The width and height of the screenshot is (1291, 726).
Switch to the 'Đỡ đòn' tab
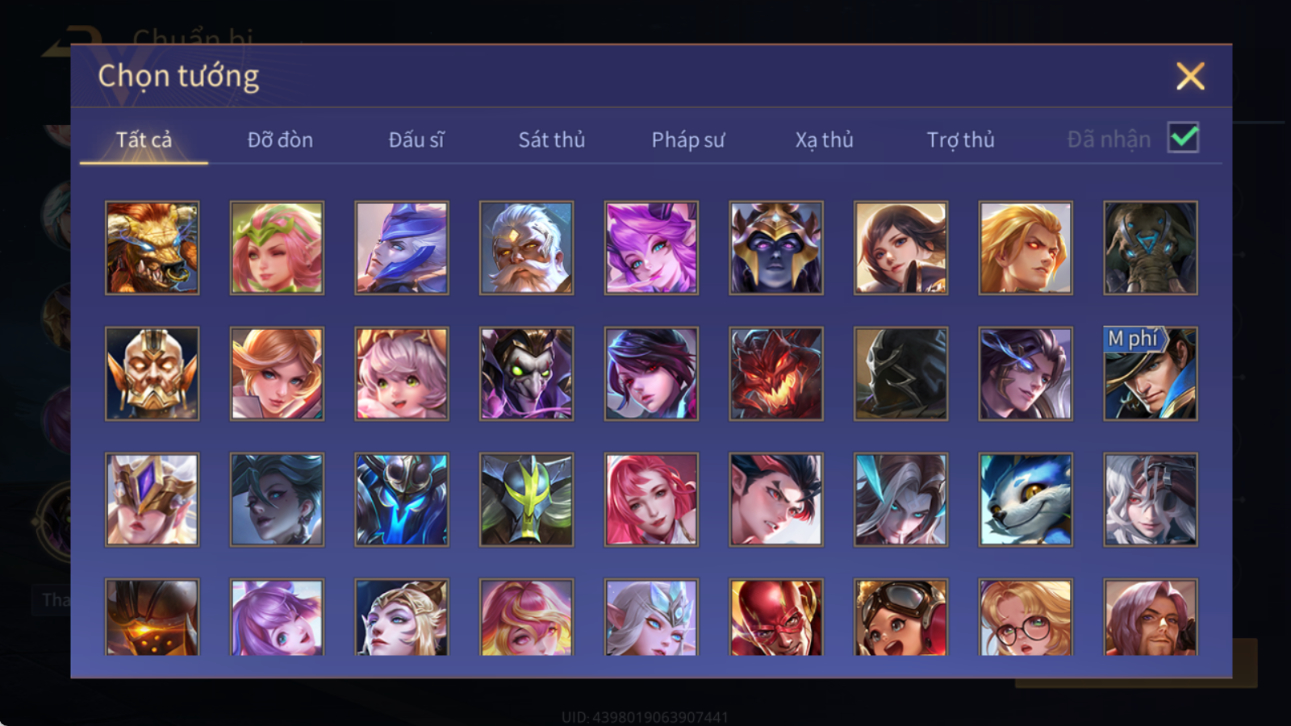[280, 140]
